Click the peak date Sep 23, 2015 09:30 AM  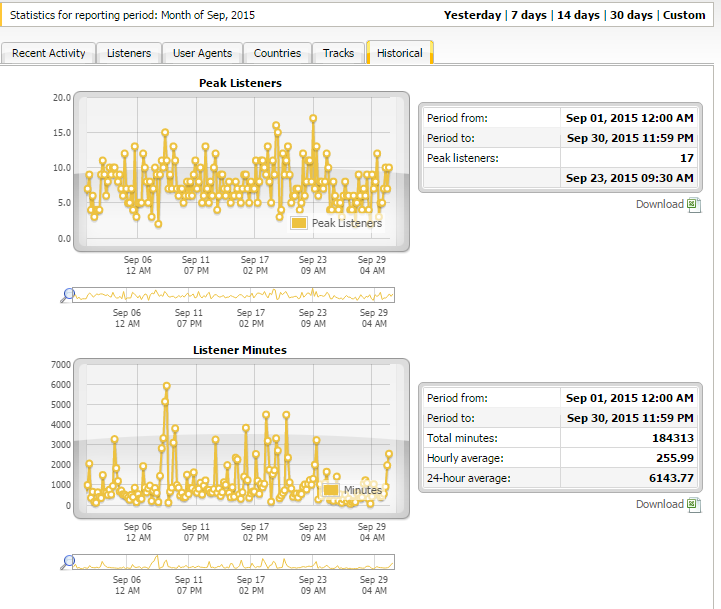pos(629,178)
